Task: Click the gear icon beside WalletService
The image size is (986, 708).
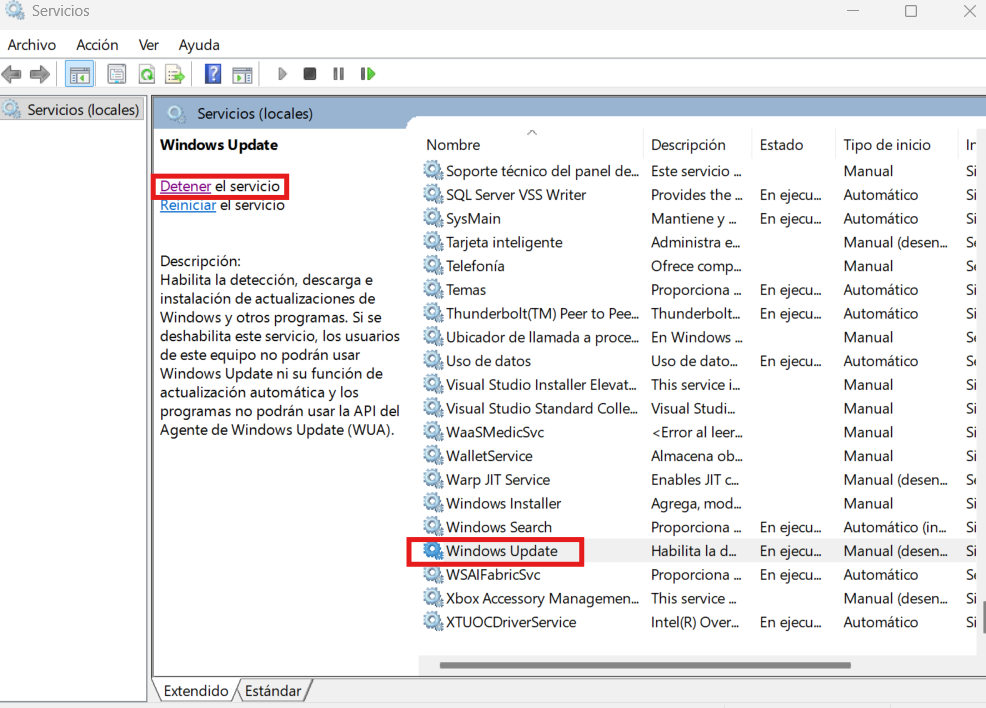Action: pyautogui.click(x=433, y=455)
